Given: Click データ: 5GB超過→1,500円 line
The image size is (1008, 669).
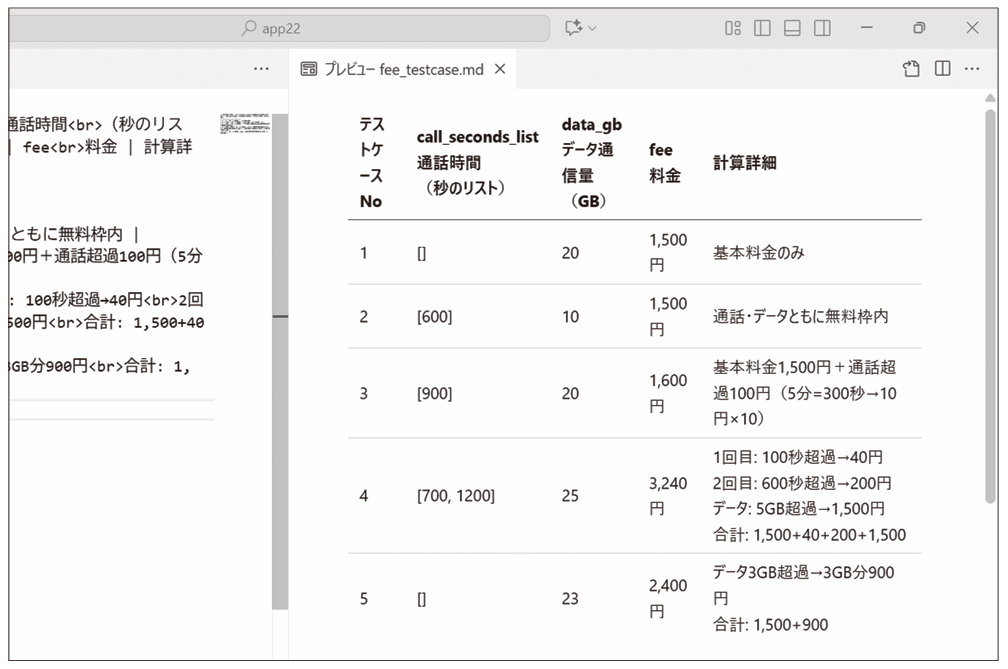Looking at the screenshot, I should click(x=798, y=509).
